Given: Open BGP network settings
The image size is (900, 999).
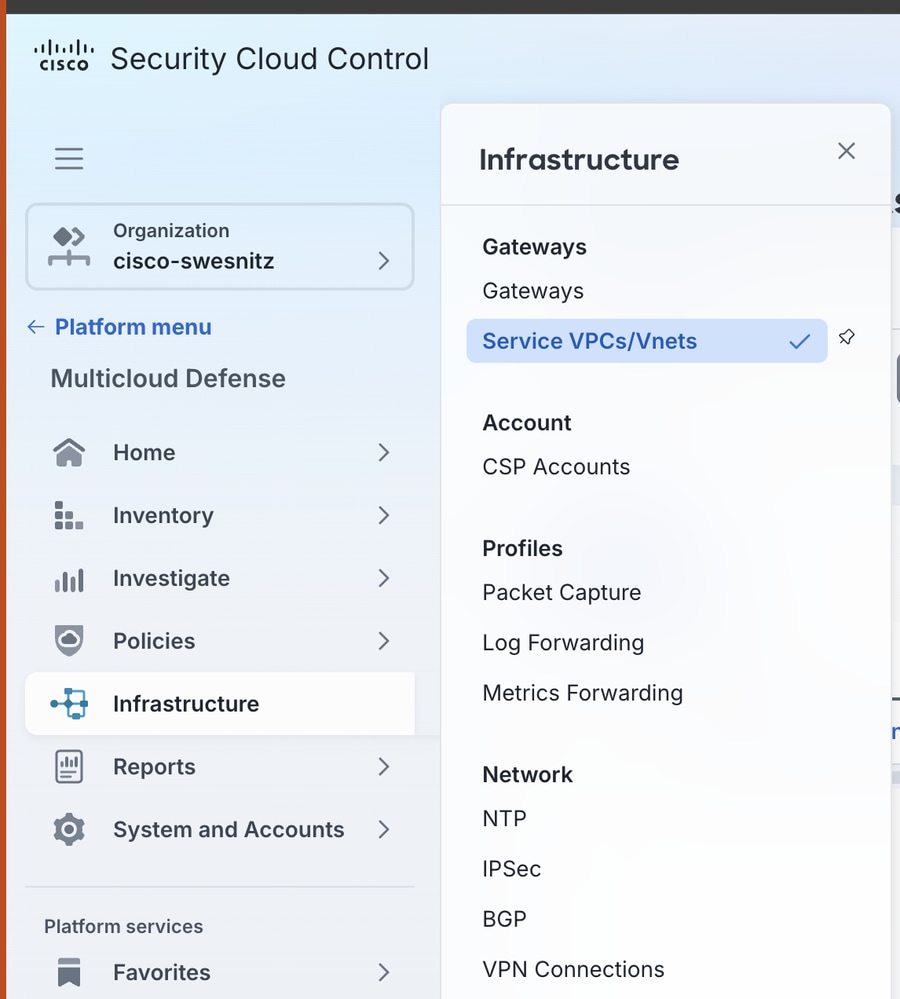Looking at the screenshot, I should click(x=504, y=919).
